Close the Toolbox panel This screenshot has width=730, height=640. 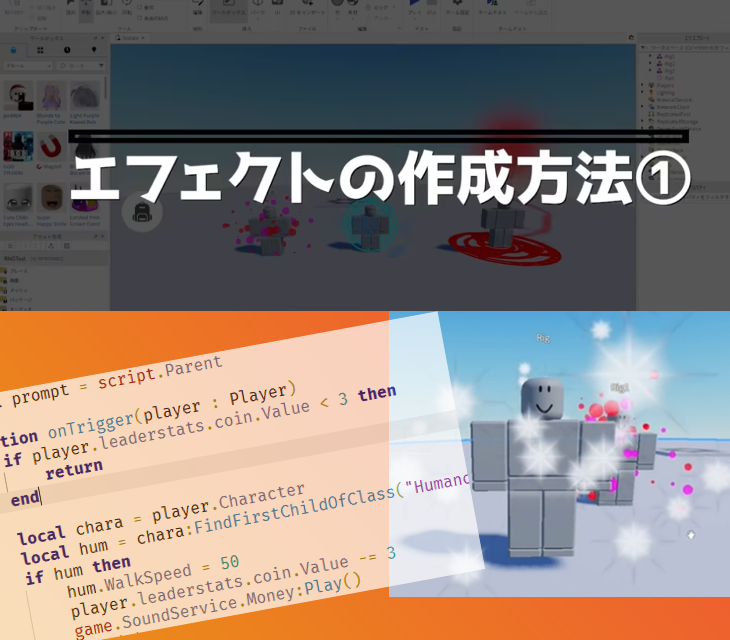tap(103, 38)
